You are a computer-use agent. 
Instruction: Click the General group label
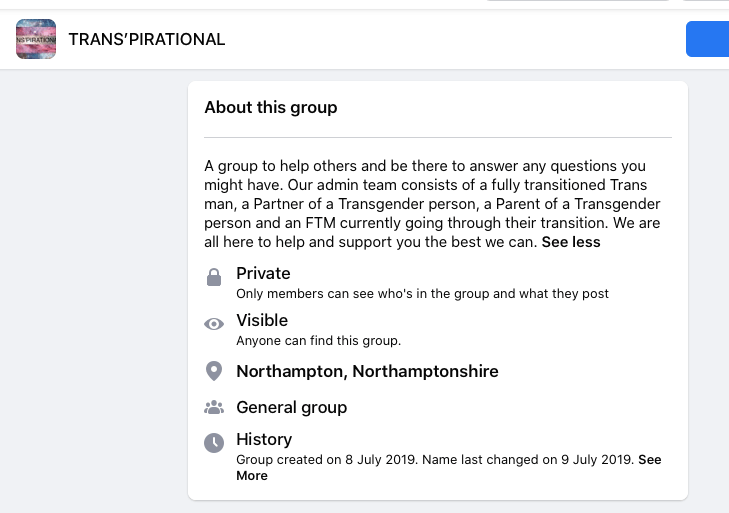(x=291, y=407)
